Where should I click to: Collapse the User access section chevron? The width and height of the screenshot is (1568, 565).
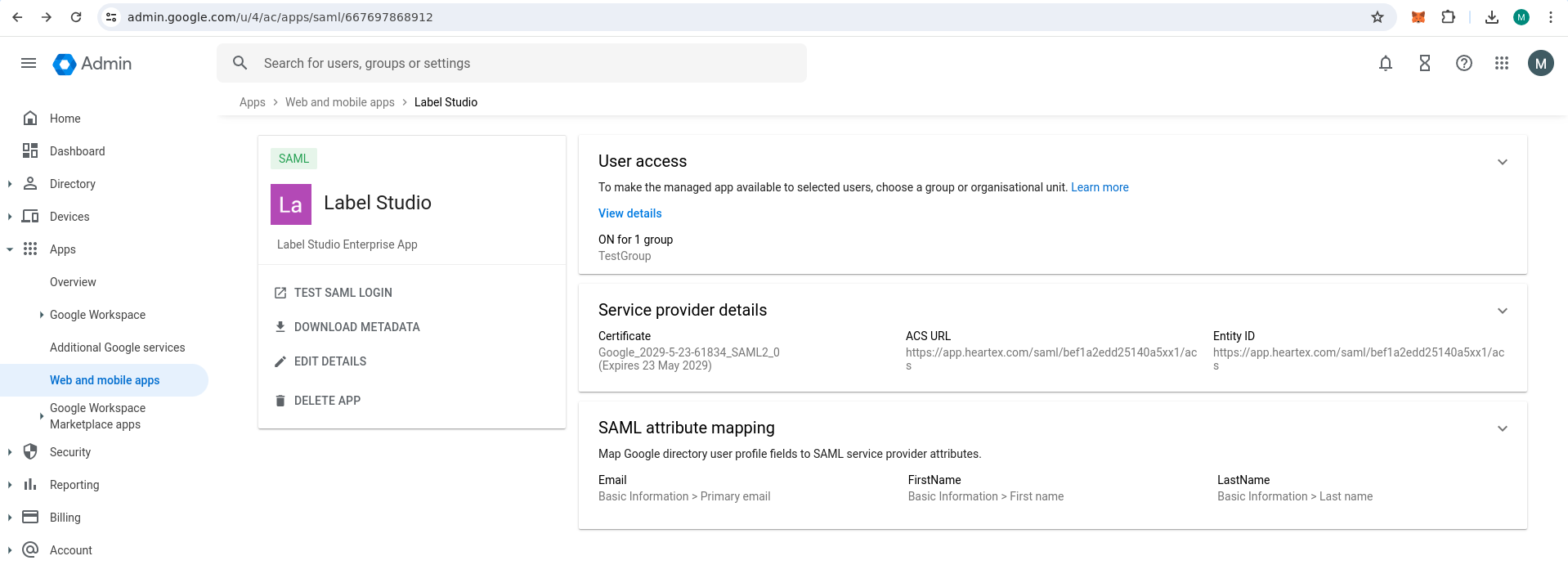click(x=1502, y=162)
